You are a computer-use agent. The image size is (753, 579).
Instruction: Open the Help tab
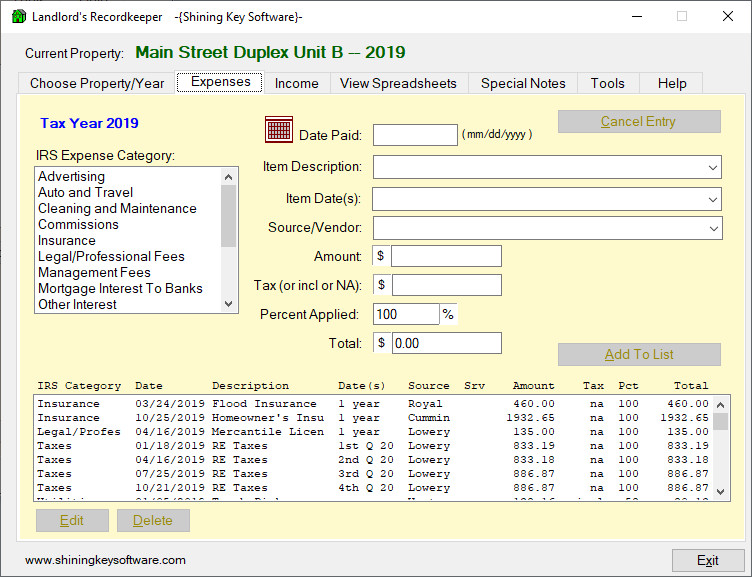pyautogui.click(x=672, y=83)
